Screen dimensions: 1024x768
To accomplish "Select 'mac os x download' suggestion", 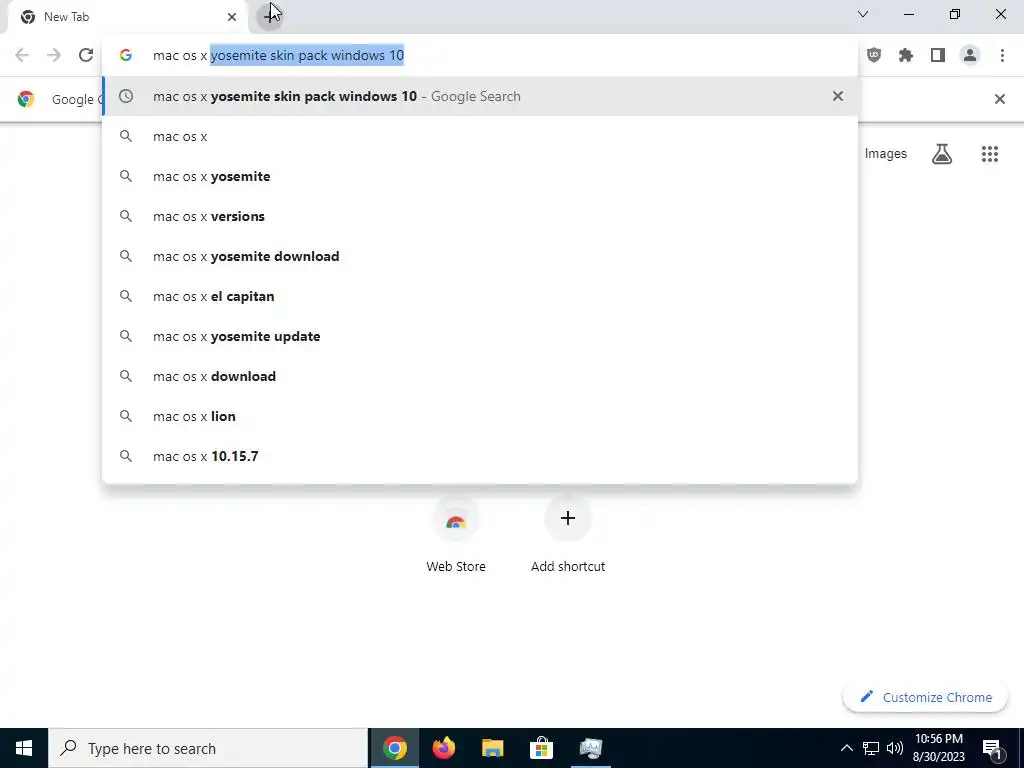I will (480, 376).
